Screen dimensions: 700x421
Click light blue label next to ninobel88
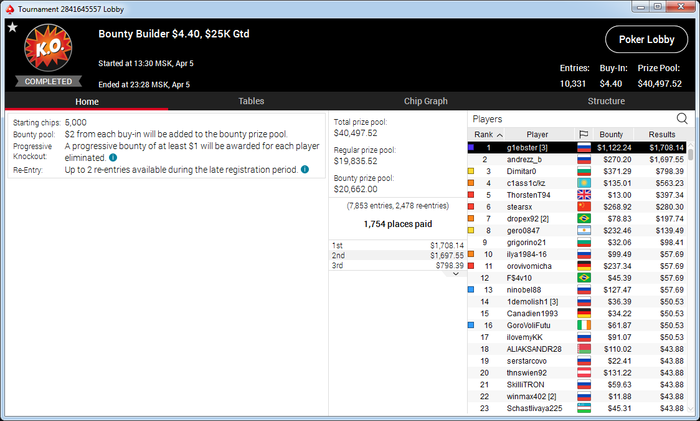click(x=471, y=290)
